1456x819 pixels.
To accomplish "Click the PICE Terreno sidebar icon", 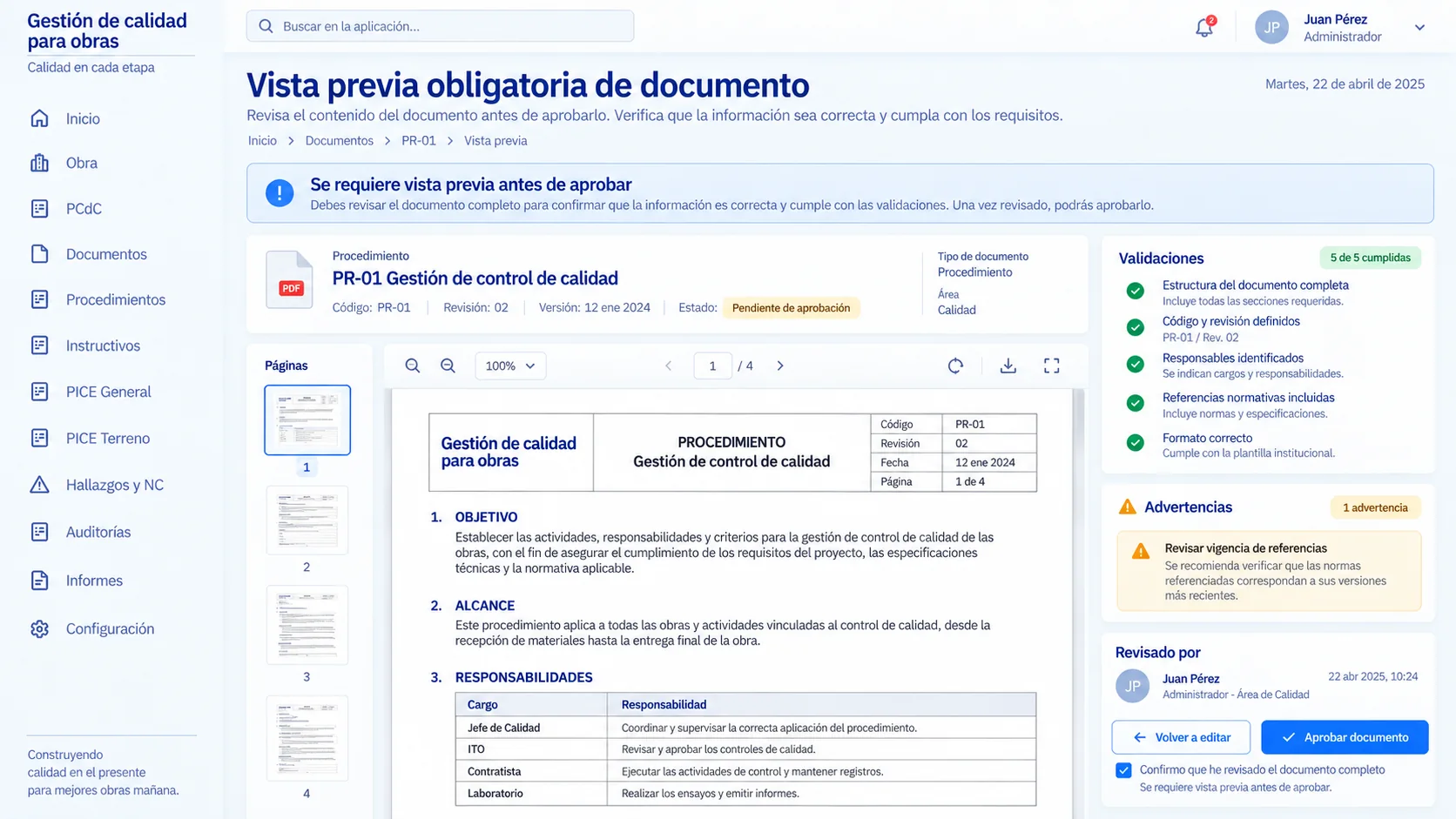I will coord(39,438).
